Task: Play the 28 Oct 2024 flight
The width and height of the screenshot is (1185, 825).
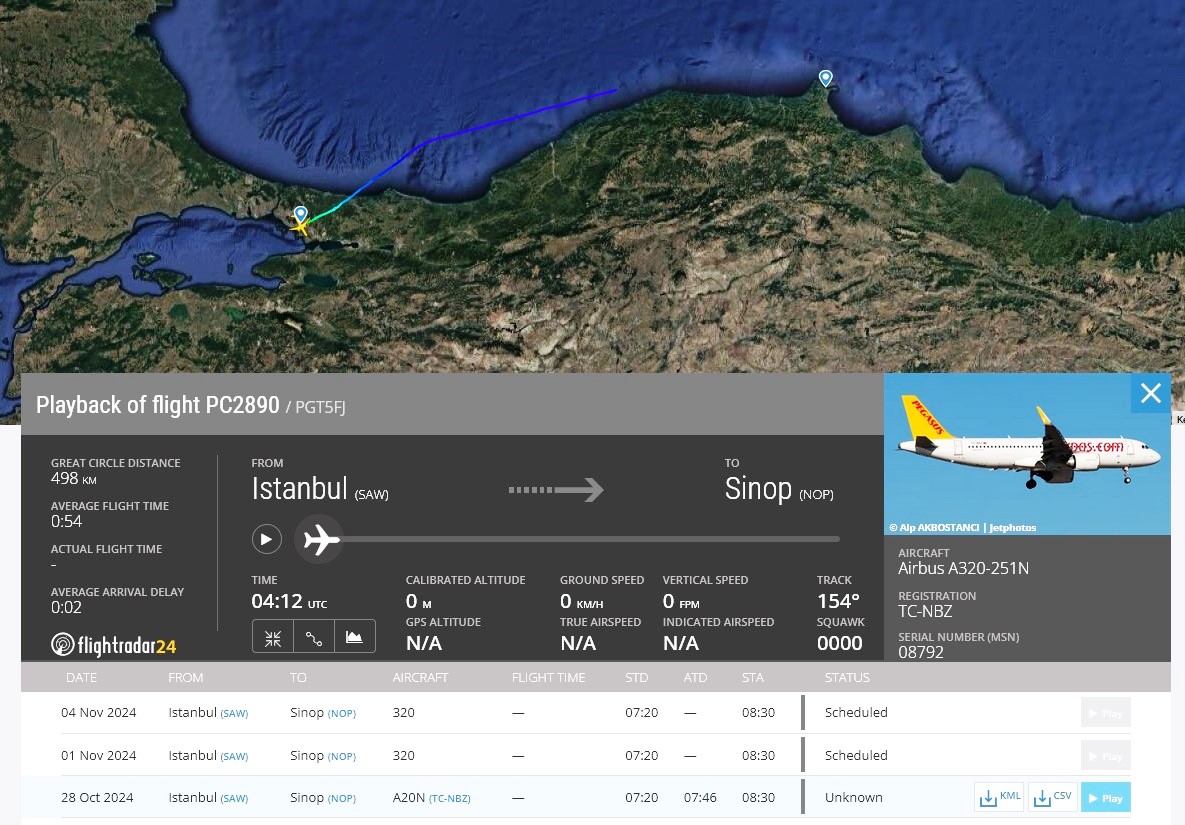Action: point(1106,797)
